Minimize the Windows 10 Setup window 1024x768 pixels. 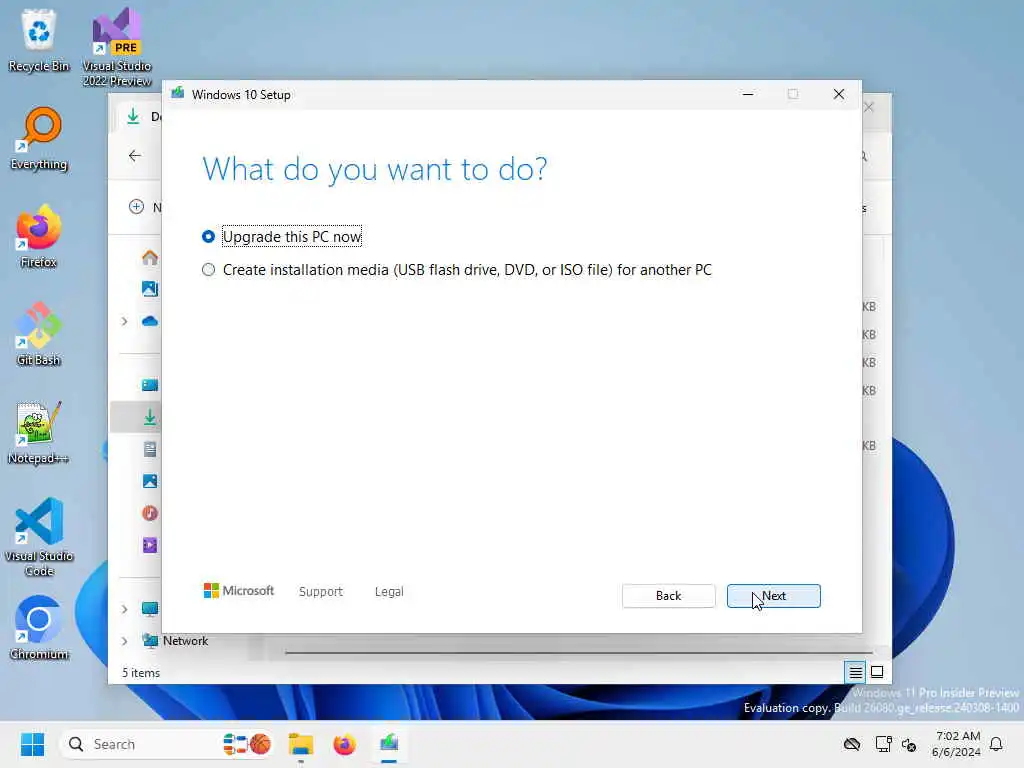tap(748, 94)
